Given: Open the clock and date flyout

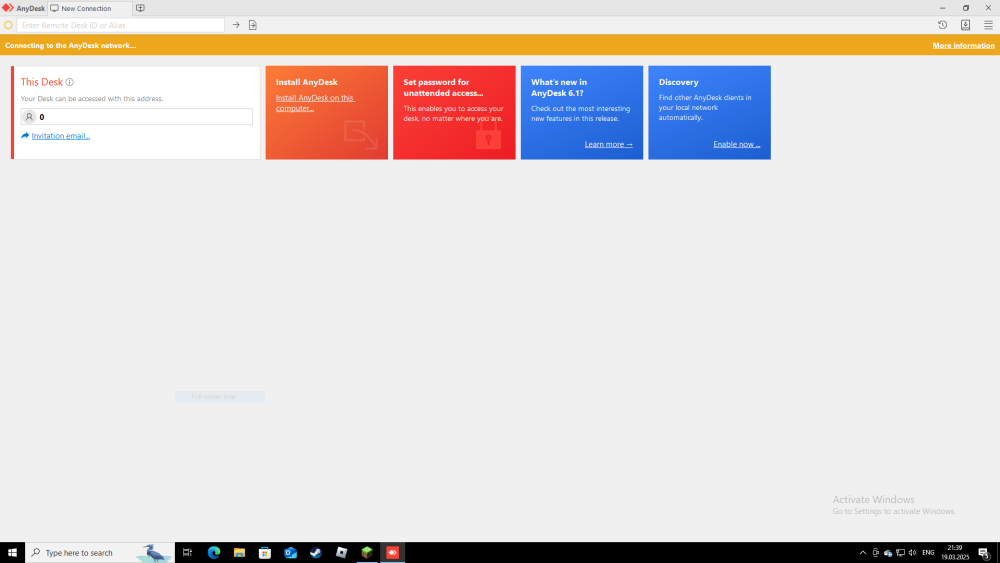Looking at the screenshot, I should [955, 553].
